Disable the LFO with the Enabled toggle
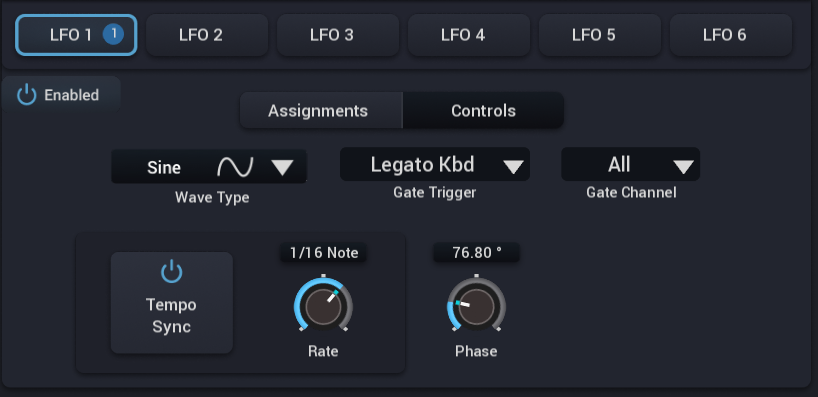818x397 pixels. 61,95
